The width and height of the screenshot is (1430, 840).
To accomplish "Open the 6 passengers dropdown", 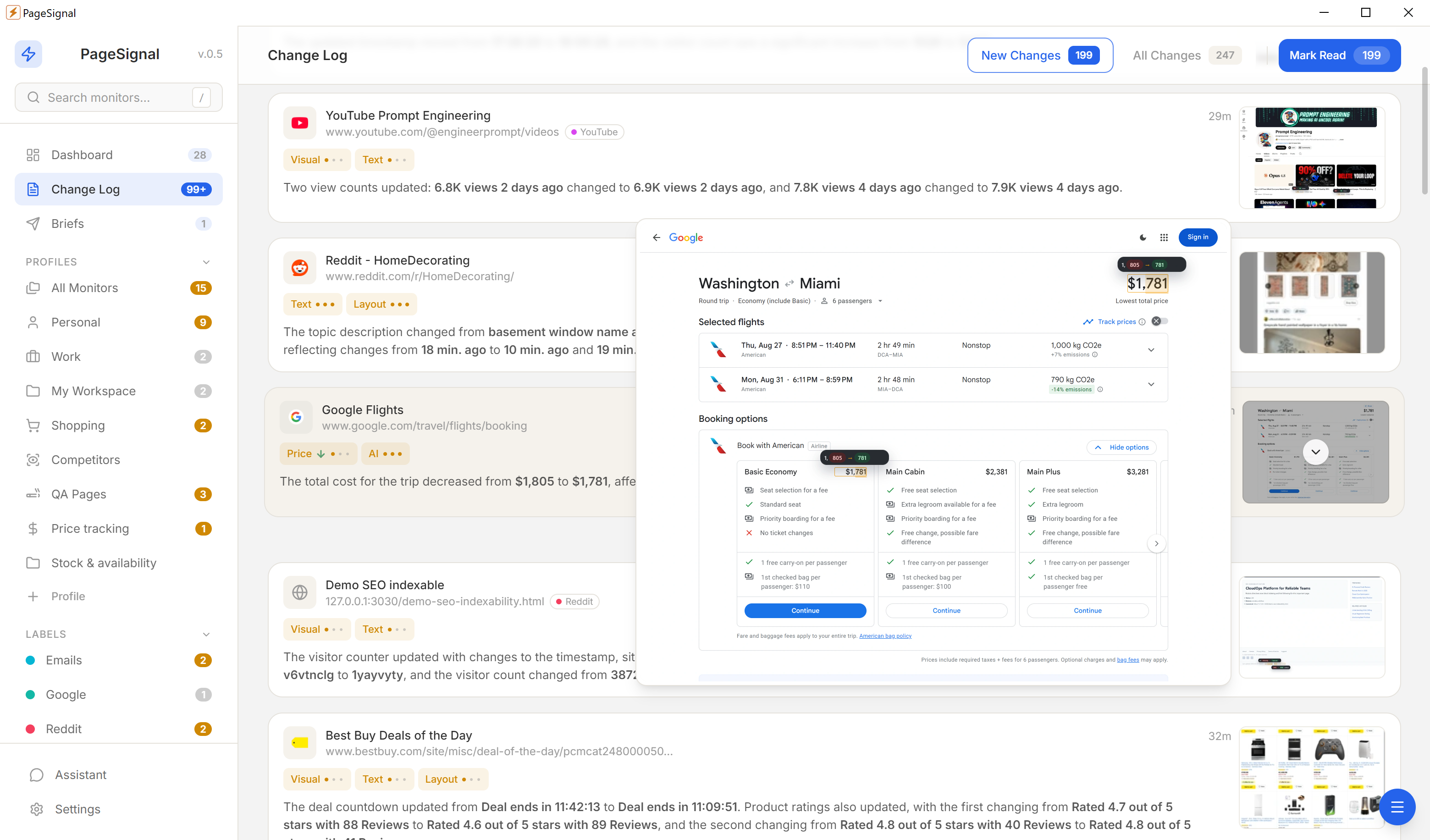I will pos(852,301).
